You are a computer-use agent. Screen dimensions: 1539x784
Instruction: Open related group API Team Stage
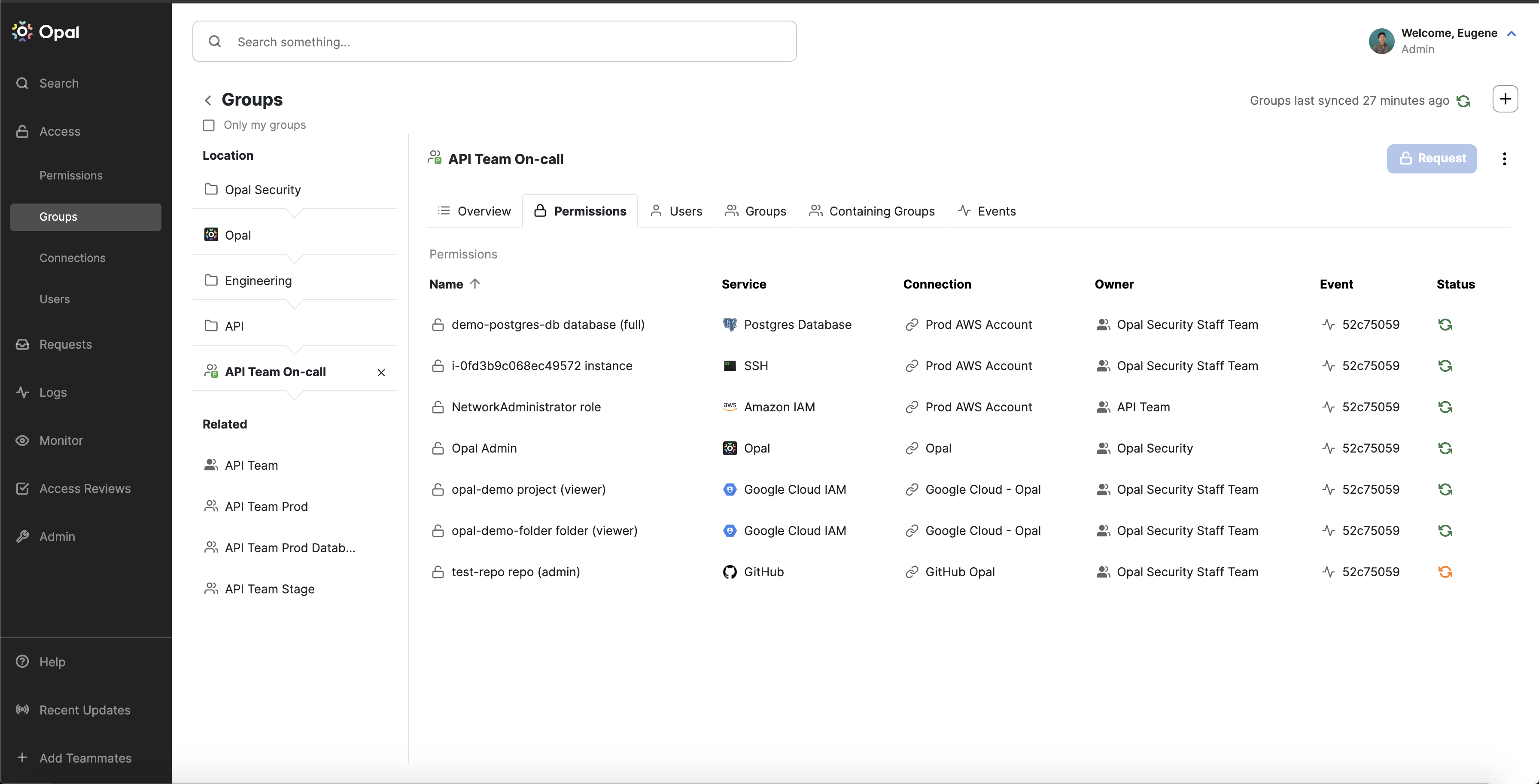259,589
